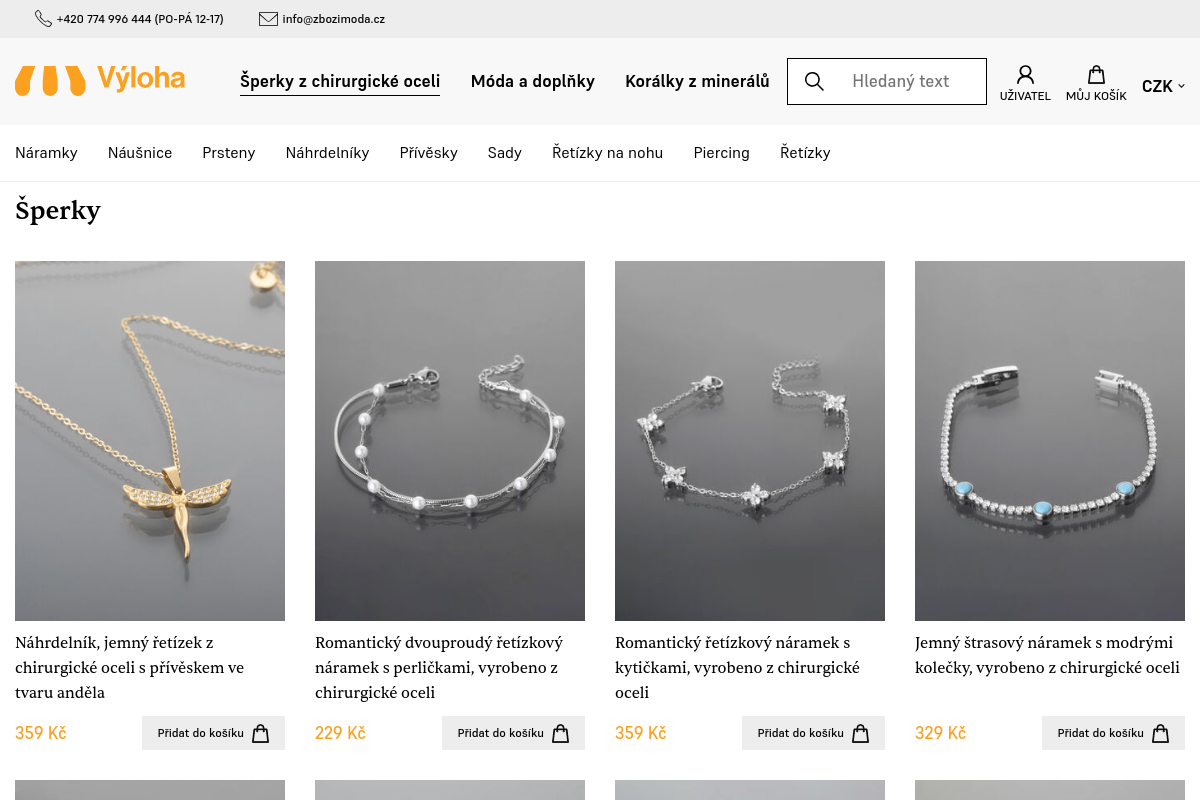This screenshot has height=800, width=1200.
Task: Click the Výloha logo
Action: [100, 80]
